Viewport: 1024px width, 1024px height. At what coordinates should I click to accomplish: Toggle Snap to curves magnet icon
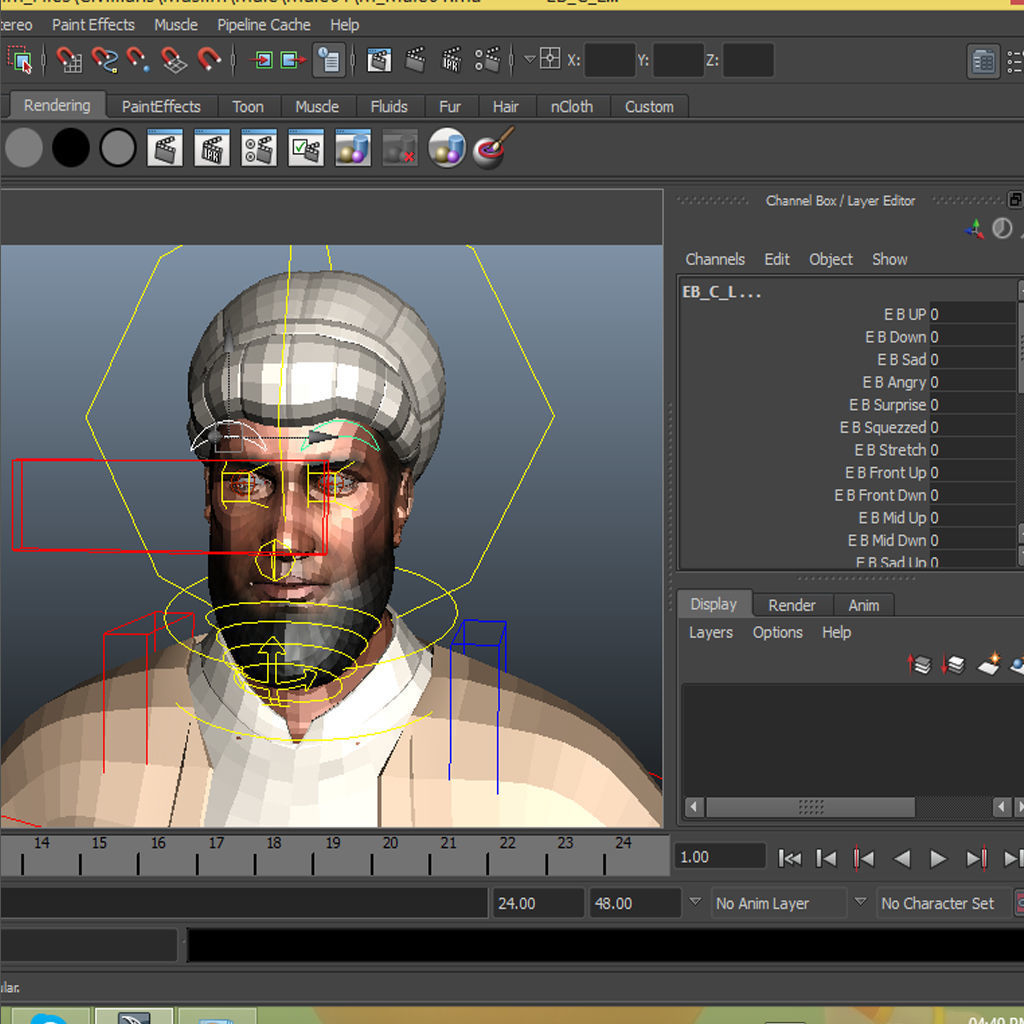tap(104, 60)
